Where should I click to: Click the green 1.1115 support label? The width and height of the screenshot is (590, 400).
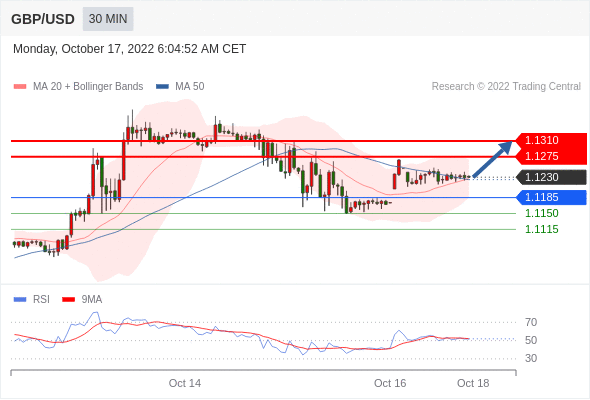click(x=541, y=229)
